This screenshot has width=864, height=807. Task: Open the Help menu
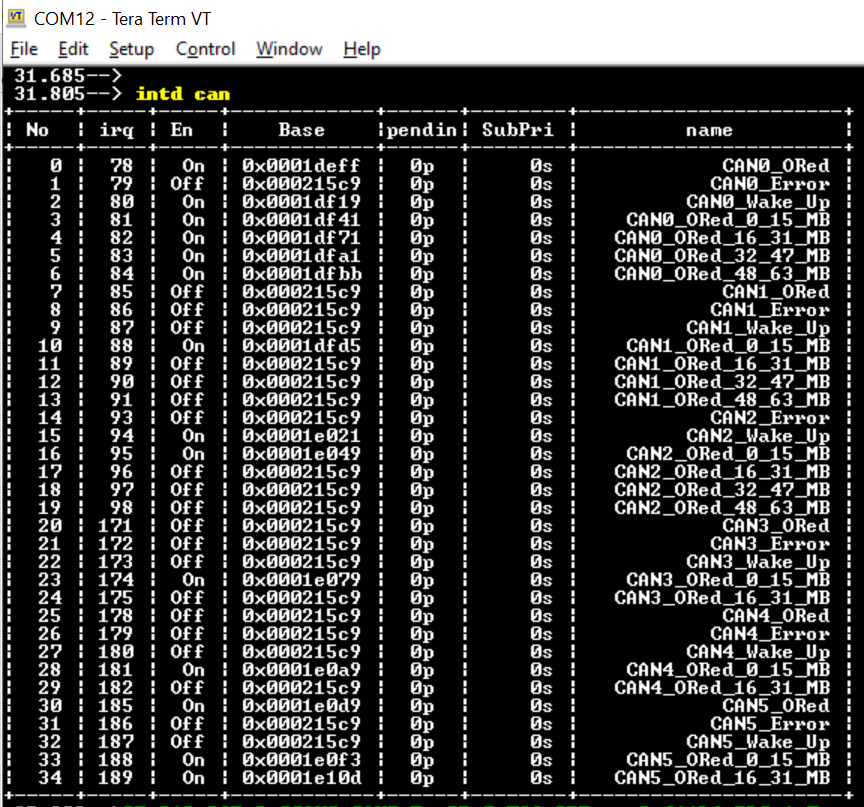click(x=362, y=49)
